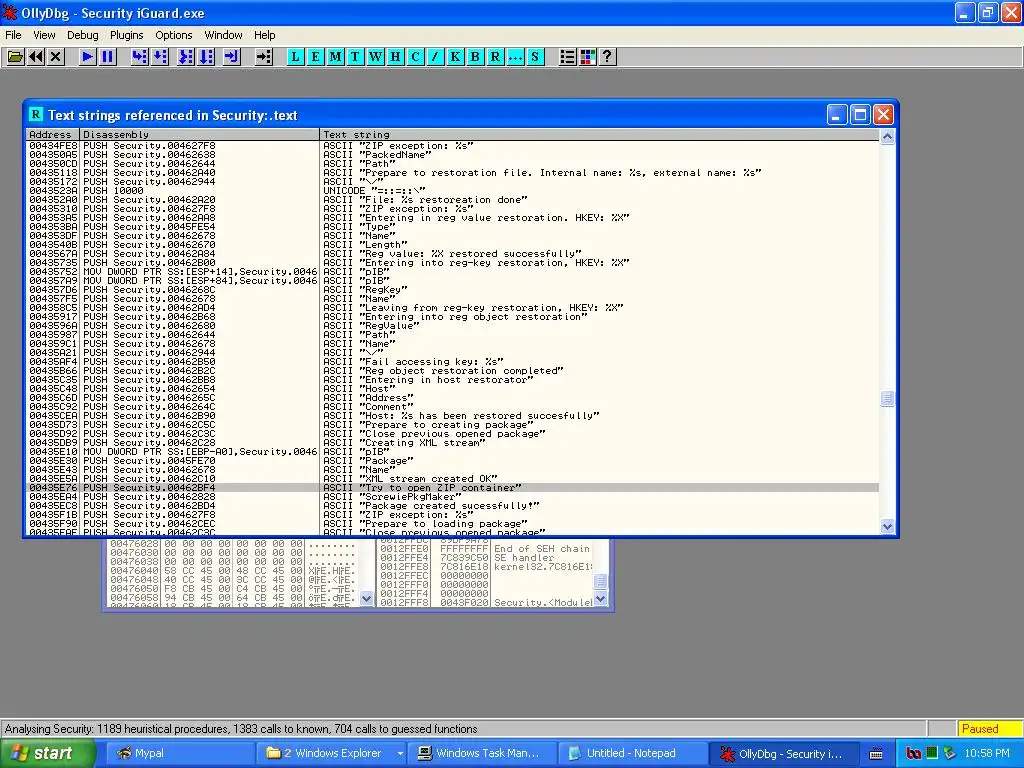This screenshot has height=768, width=1024.
Task: Click the Start button on taskbar
Action: pos(48,754)
